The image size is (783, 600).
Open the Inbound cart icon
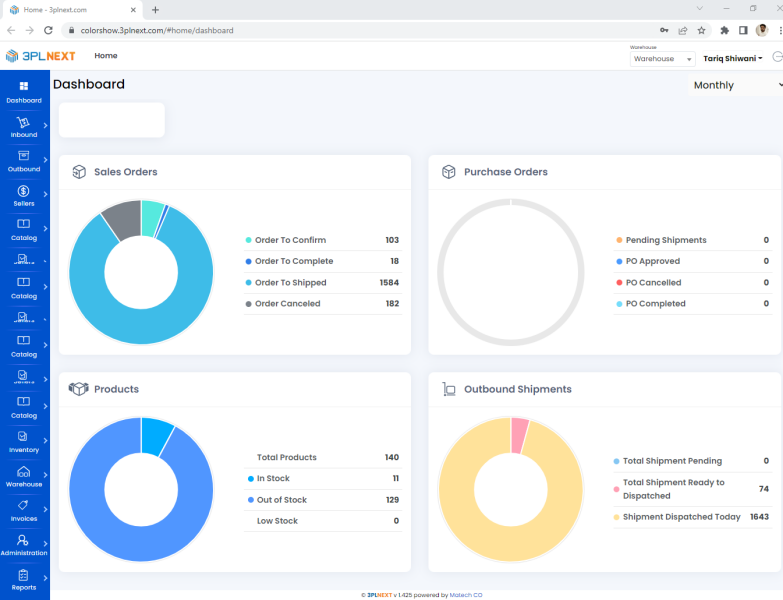tap(23, 122)
